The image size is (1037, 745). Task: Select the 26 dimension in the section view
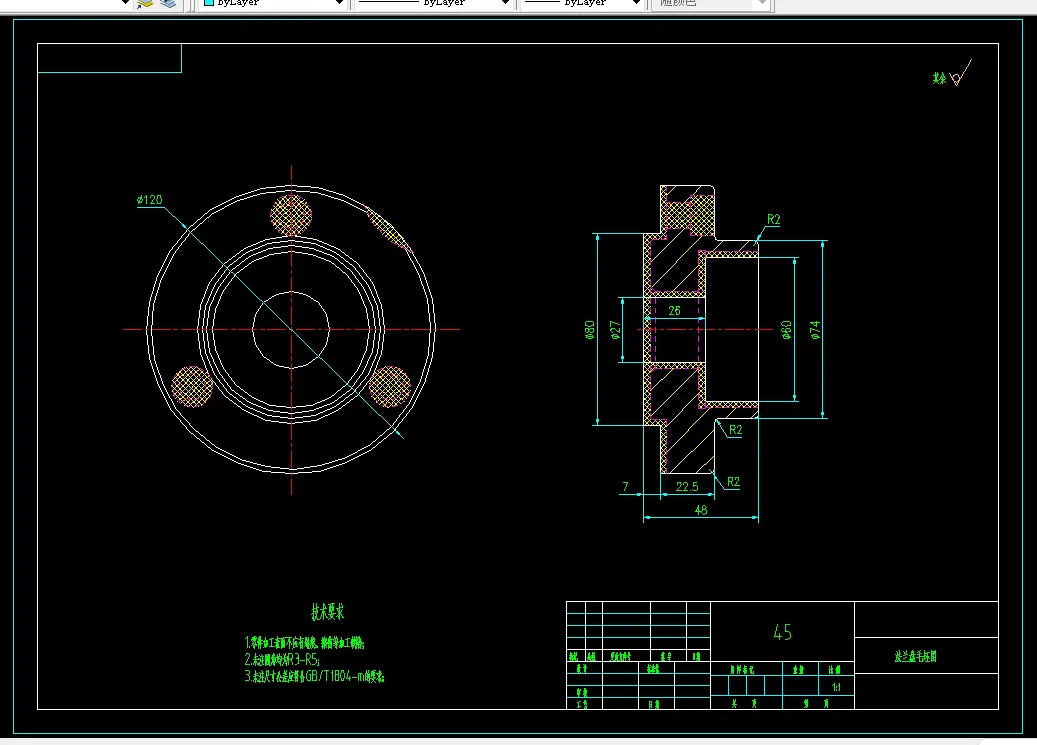[x=674, y=310]
